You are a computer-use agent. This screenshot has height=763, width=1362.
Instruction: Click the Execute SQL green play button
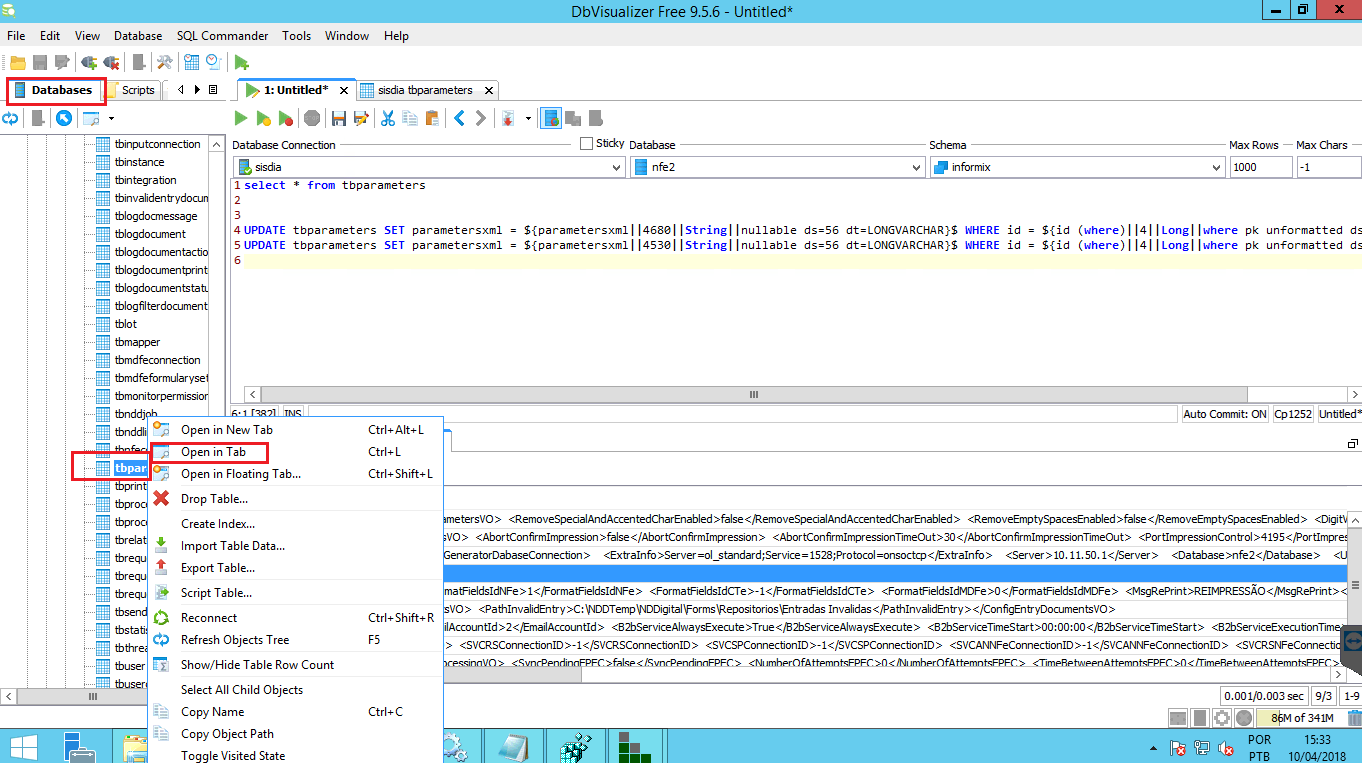[x=240, y=118]
